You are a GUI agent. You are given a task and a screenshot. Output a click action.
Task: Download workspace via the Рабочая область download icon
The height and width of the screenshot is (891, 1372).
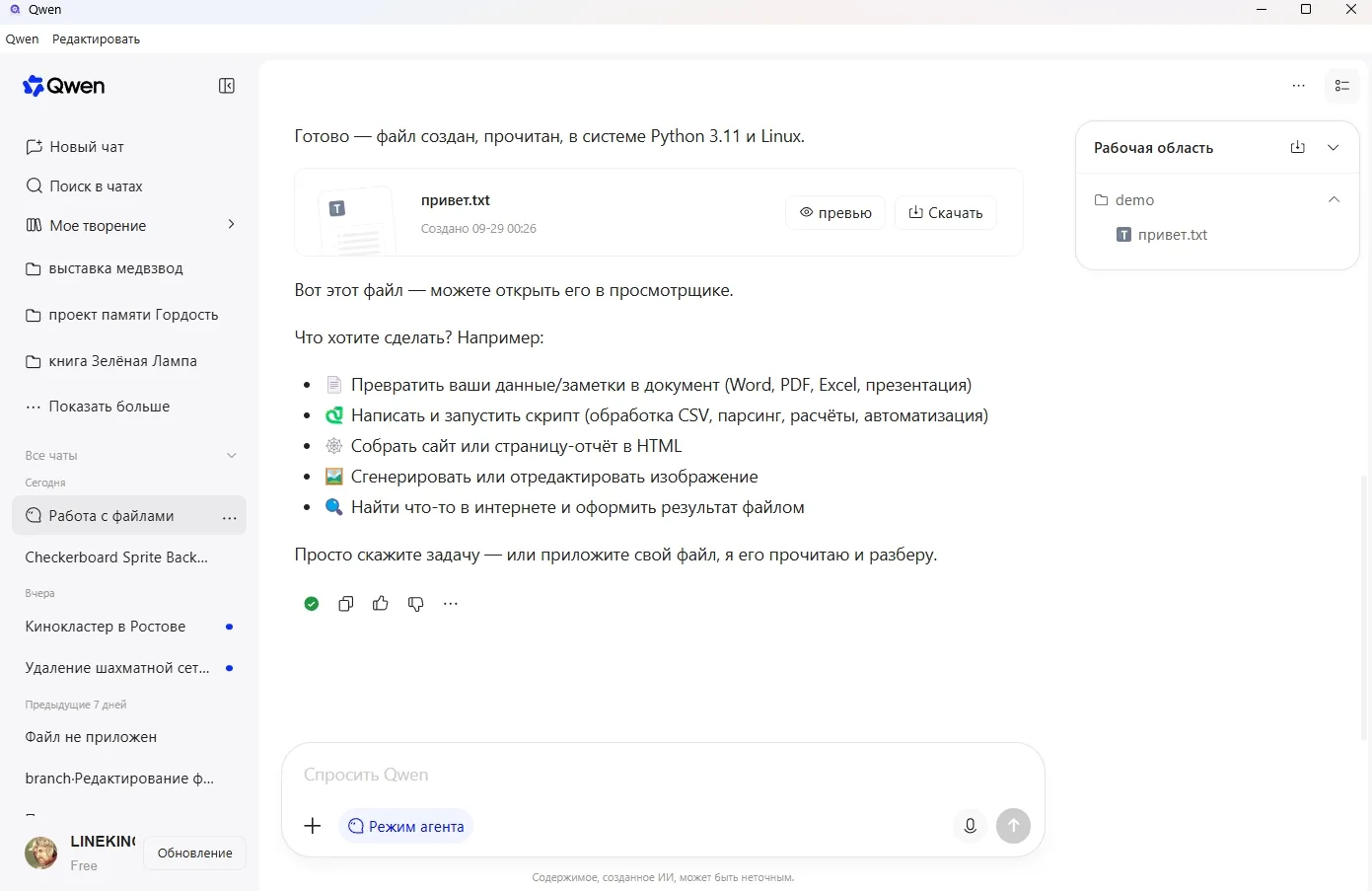1298,147
